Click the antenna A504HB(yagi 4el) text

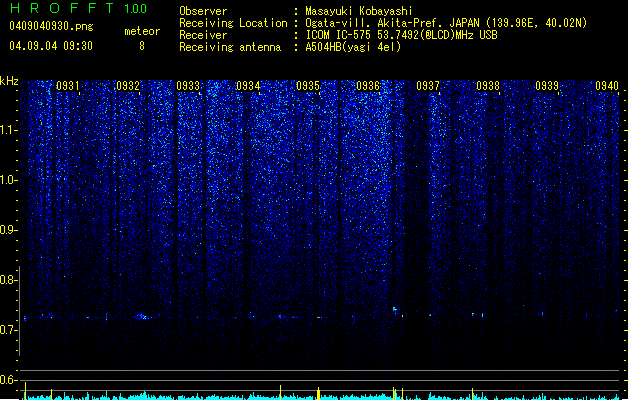(x=353, y=47)
